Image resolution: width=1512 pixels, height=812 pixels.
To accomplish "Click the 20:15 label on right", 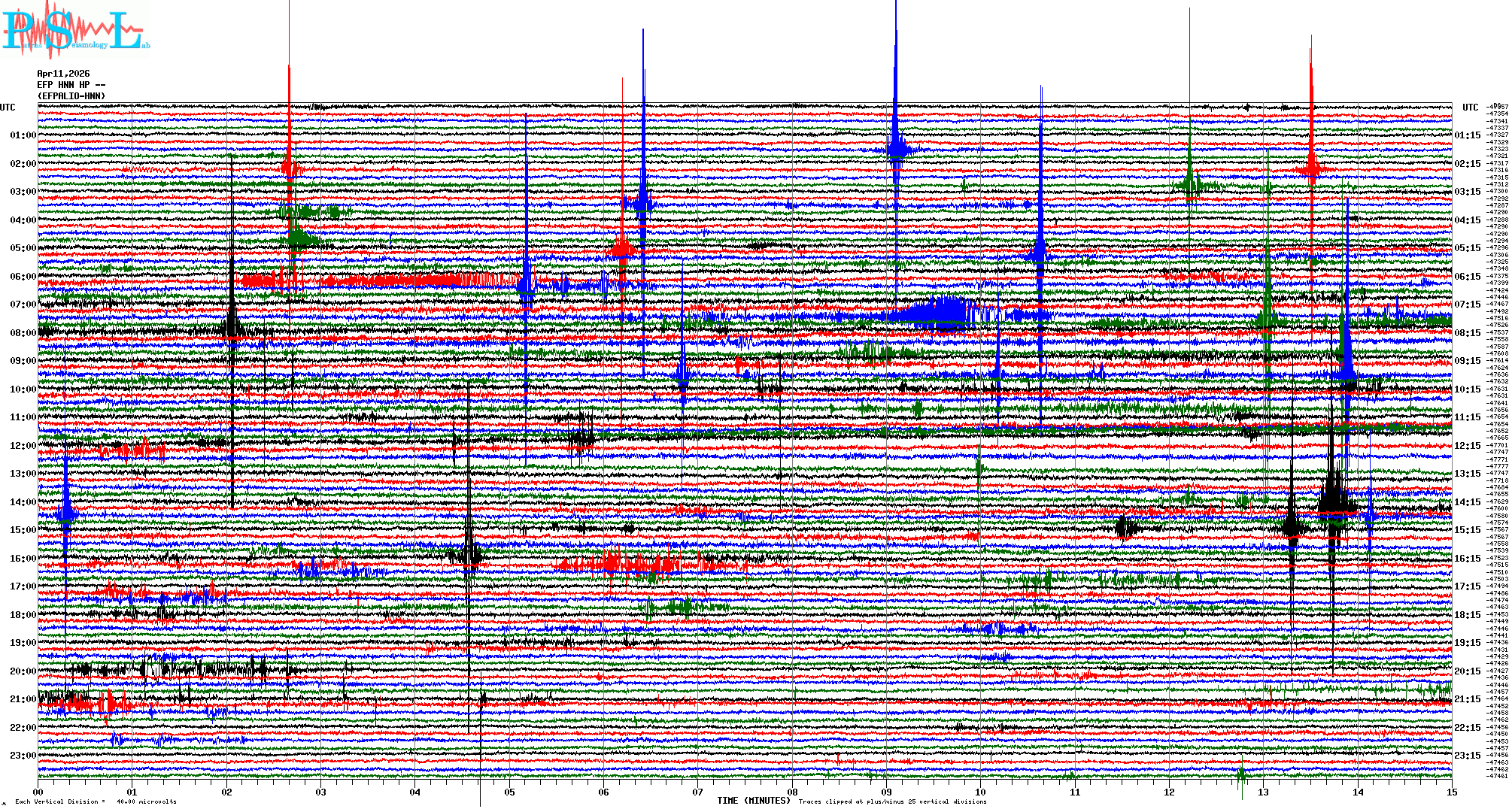I will [x=1467, y=671].
